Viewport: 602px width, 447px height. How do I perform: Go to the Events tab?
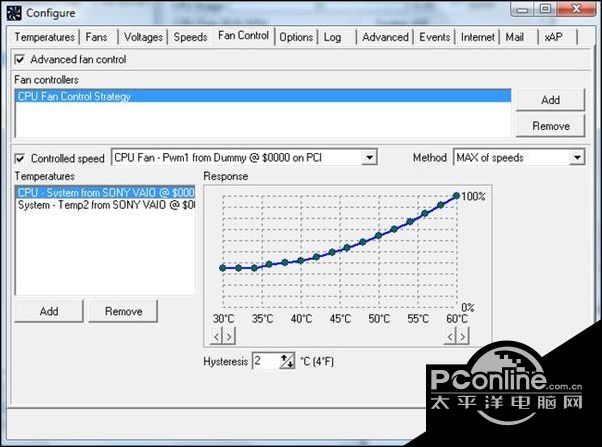[434, 37]
